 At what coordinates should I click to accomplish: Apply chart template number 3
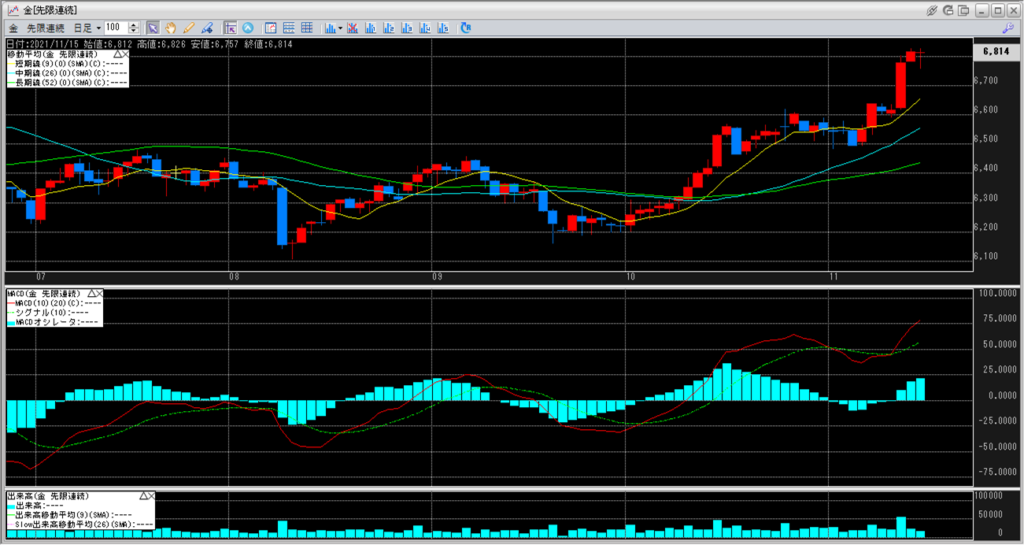[407, 28]
